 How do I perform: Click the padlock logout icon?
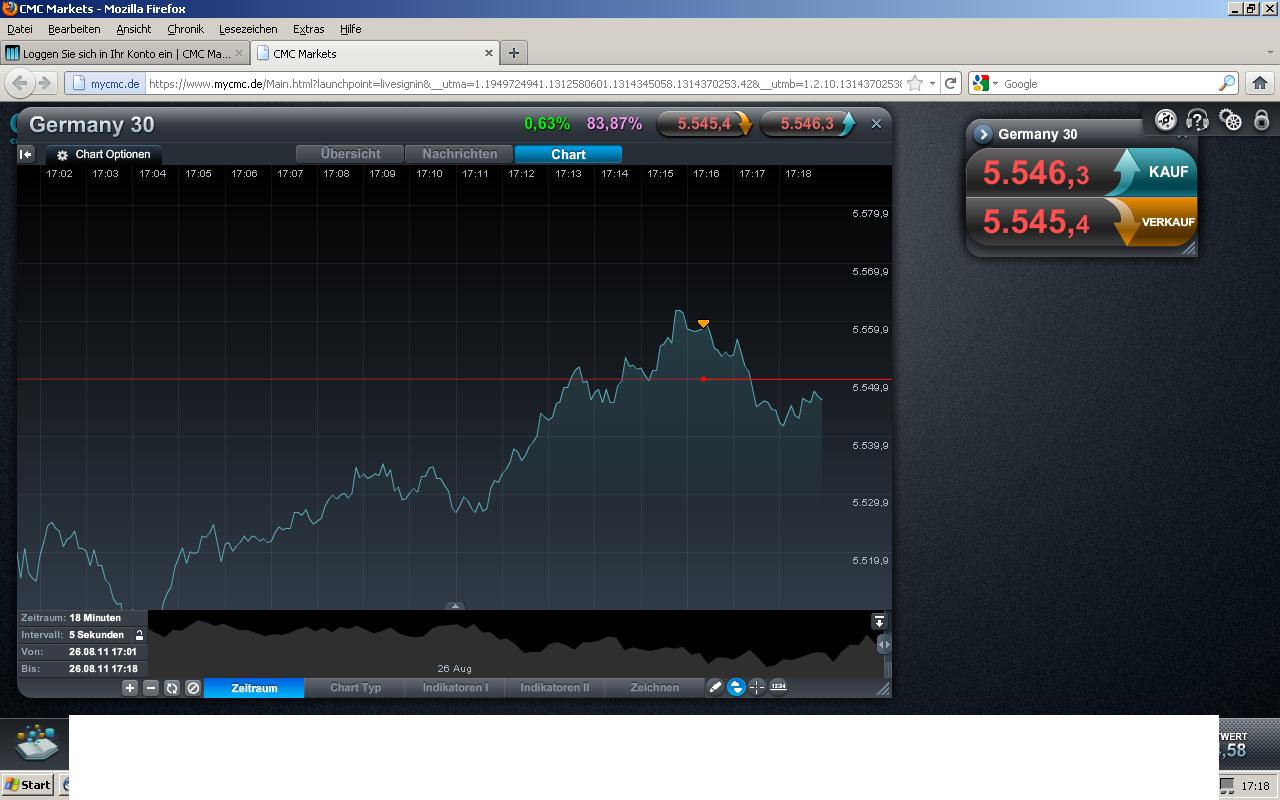tap(1262, 121)
